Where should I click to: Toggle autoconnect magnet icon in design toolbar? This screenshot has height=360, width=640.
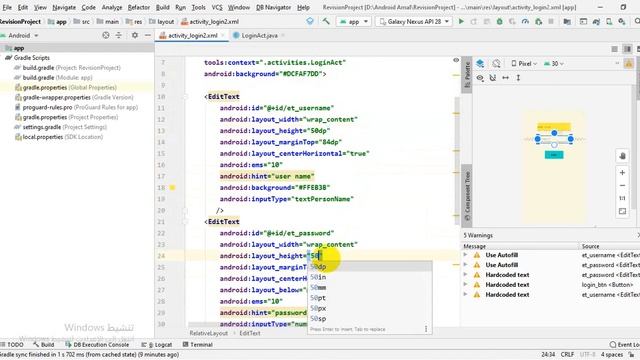click(493, 78)
